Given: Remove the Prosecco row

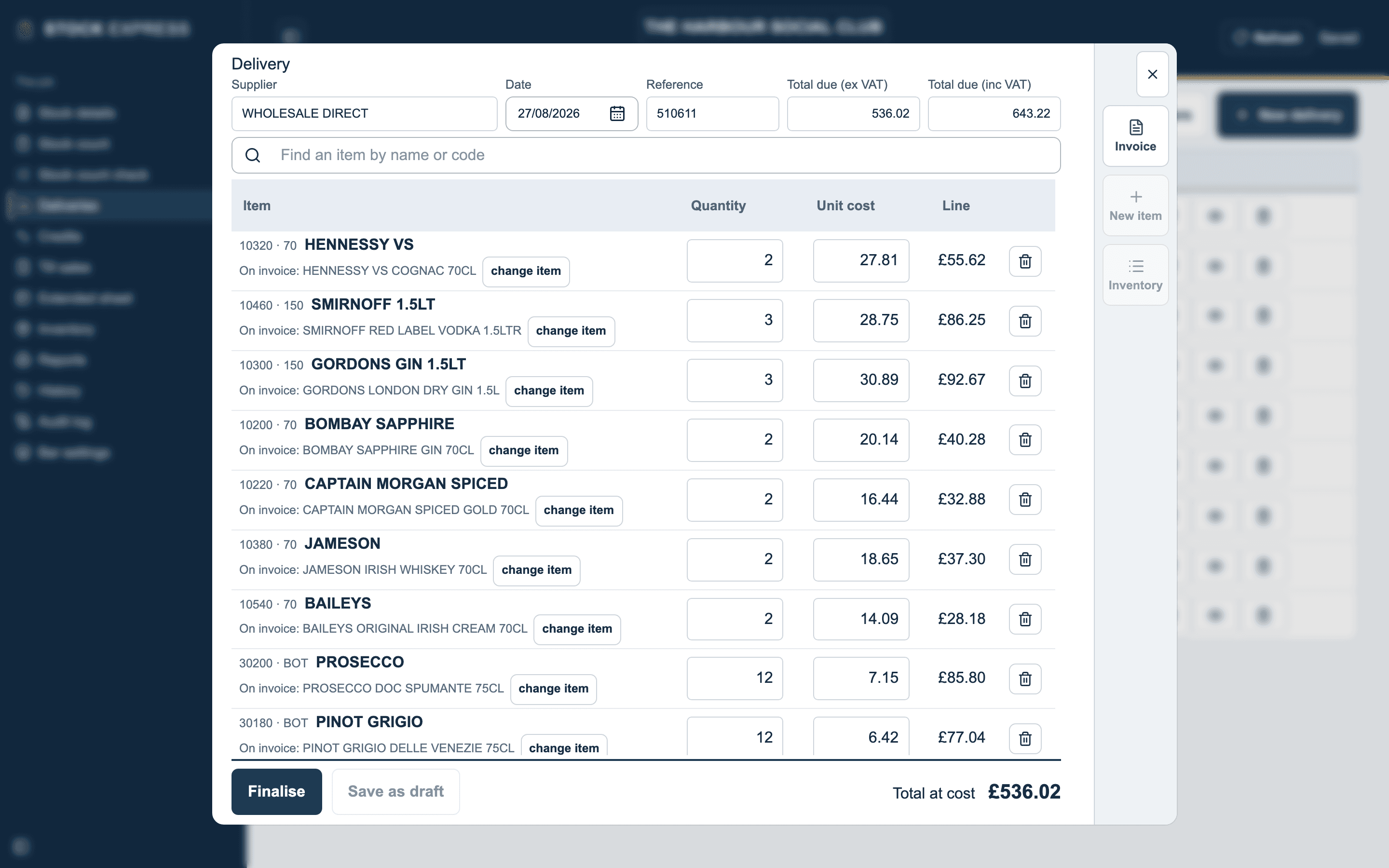Looking at the screenshot, I should pyautogui.click(x=1025, y=678).
